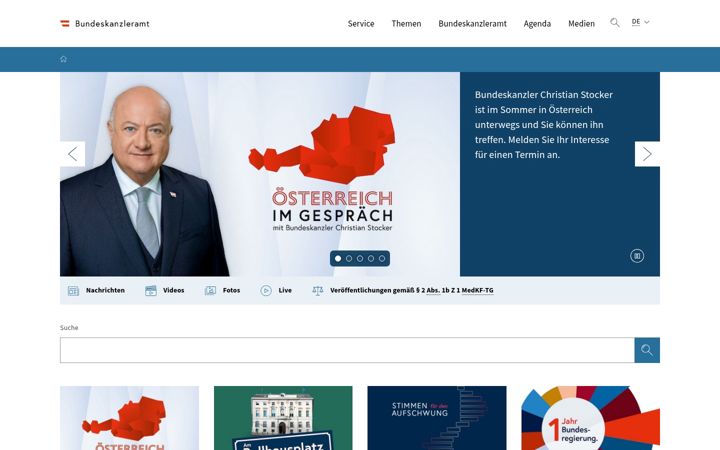The height and width of the screenshot is (450, 720).
Task: Open Veröffentlichungen gemäß § 2 MedKF-TG link
Action: 412,290
